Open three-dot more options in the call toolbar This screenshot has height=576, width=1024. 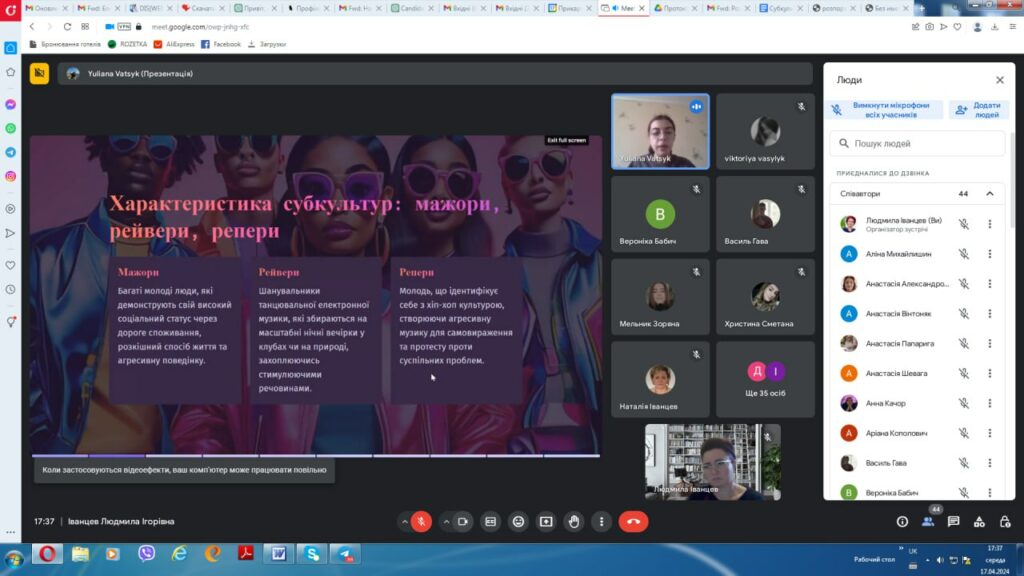601,522
